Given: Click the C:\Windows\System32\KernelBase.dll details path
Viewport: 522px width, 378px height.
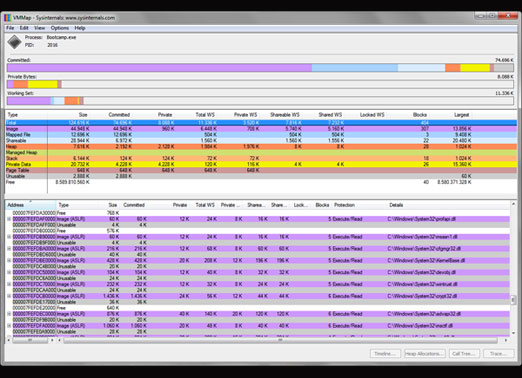Looking at the screenshot, I should (426, 260).
